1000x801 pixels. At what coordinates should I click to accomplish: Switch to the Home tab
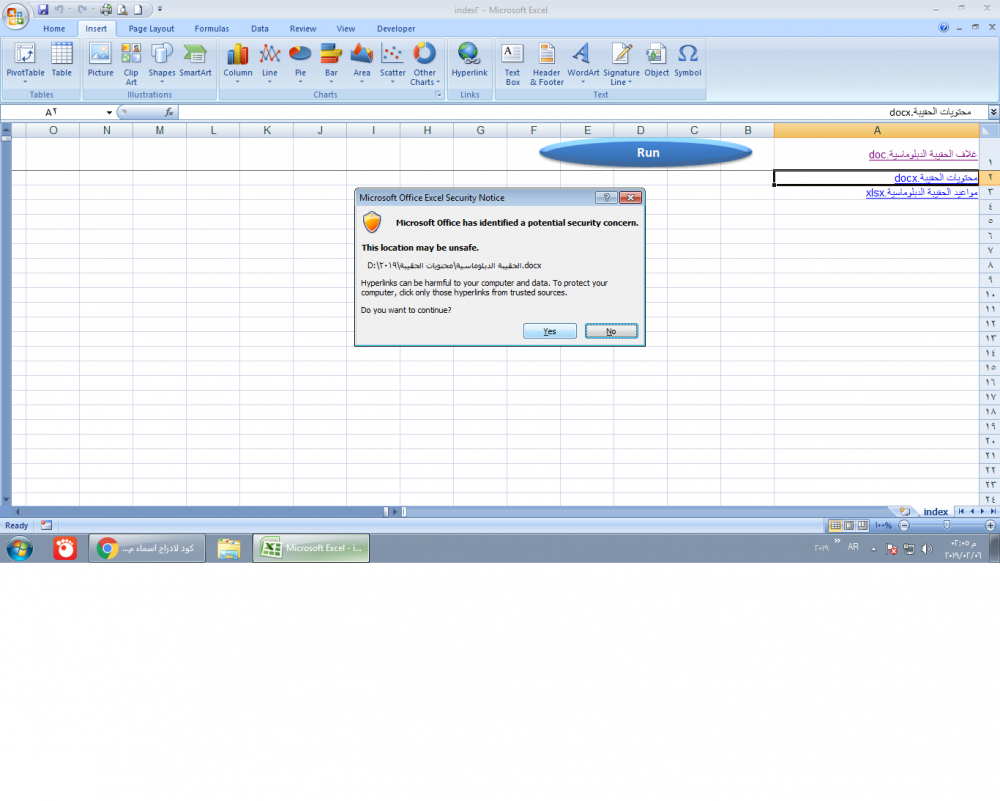(x=54, y=29)
